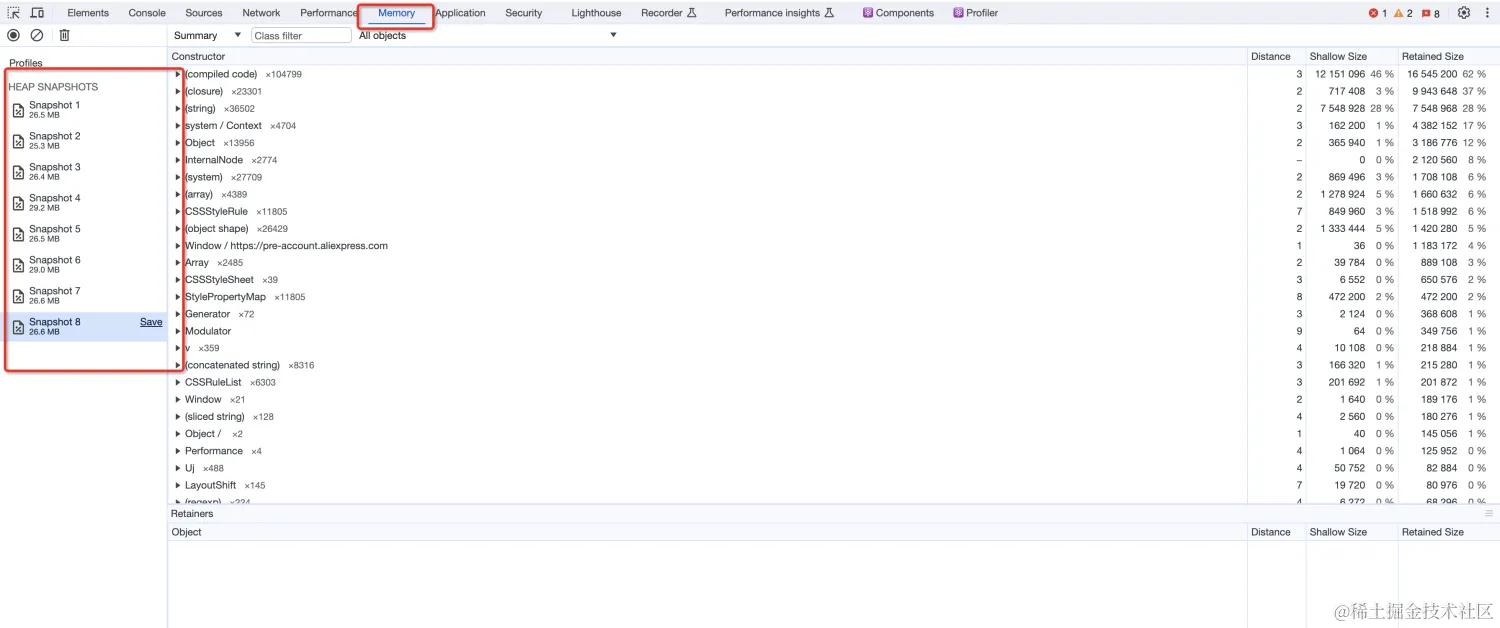The width and height of the screenshot is (1500, 628).
Task: Open the Recorder tab
Action: coord(668,13)
